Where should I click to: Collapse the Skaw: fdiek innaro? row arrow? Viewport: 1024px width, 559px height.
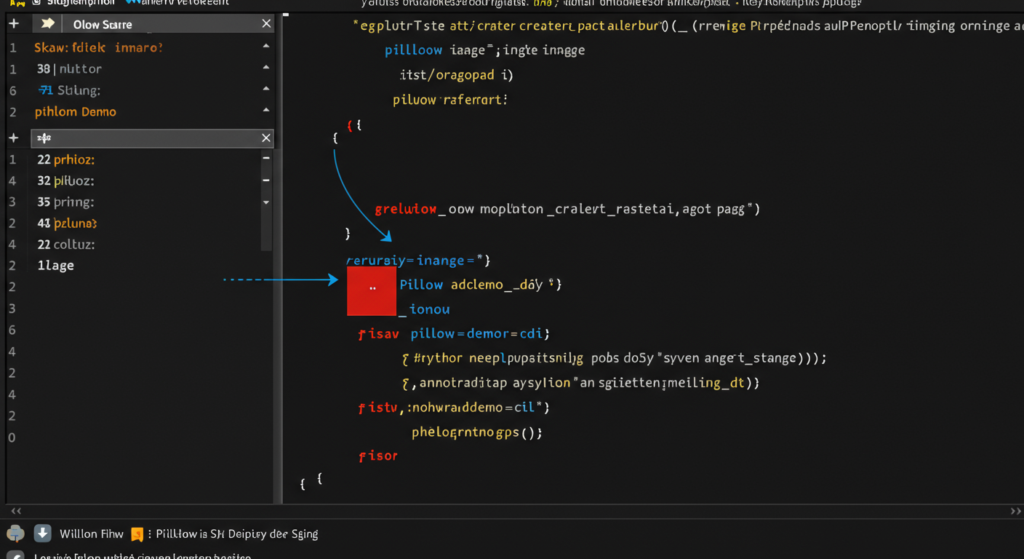(266, 46)
